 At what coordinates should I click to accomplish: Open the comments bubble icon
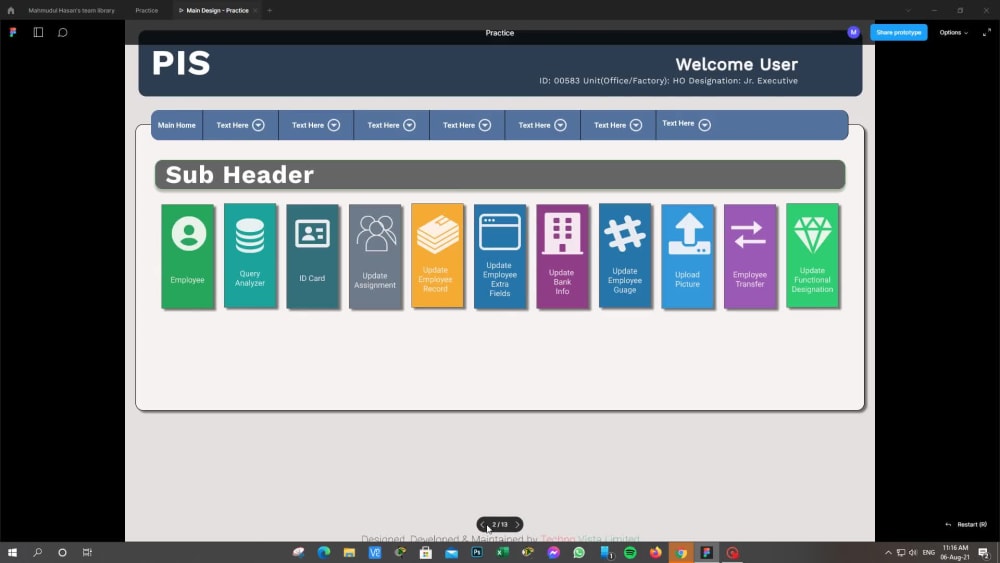[62, 32]
